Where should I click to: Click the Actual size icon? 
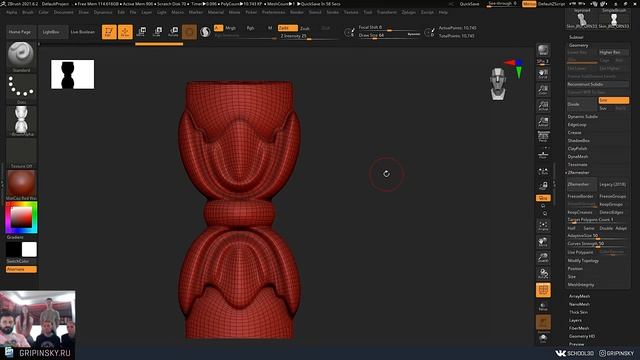coord(543,106)
